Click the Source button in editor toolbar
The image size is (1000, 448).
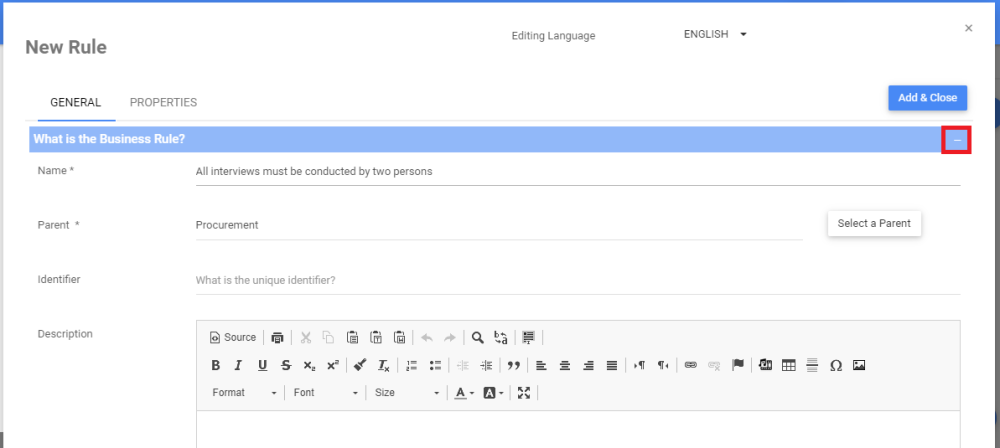pos(233,338)
